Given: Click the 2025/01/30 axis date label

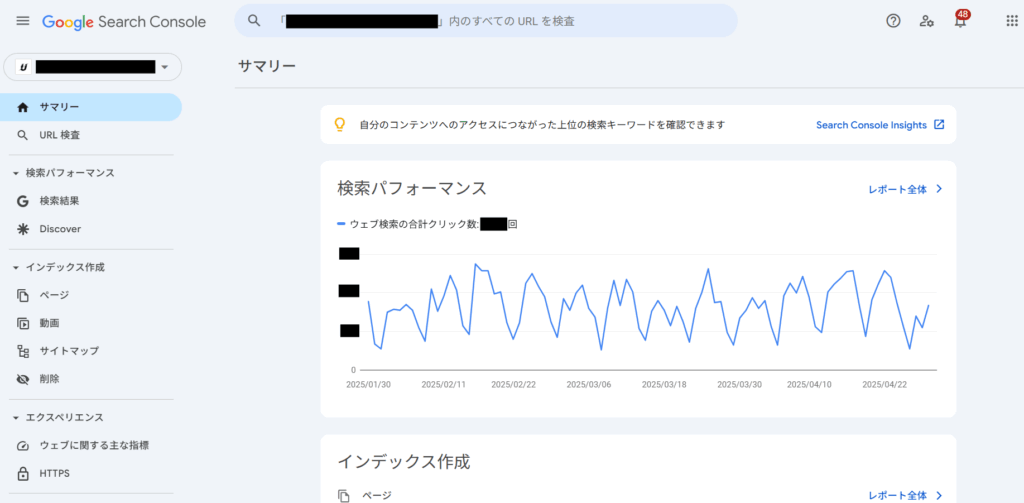Looking at the screenshot, I should tap(368, 385).
